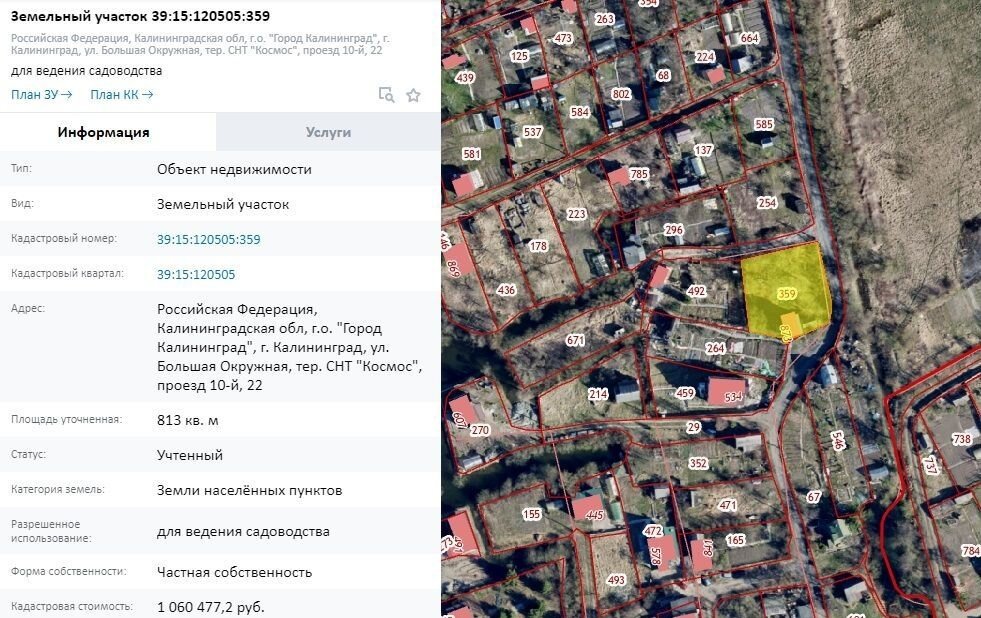The width and height of the screenshot is (981, 618).
Task: Click parcel labeled 178 on map
Action: 538,246
